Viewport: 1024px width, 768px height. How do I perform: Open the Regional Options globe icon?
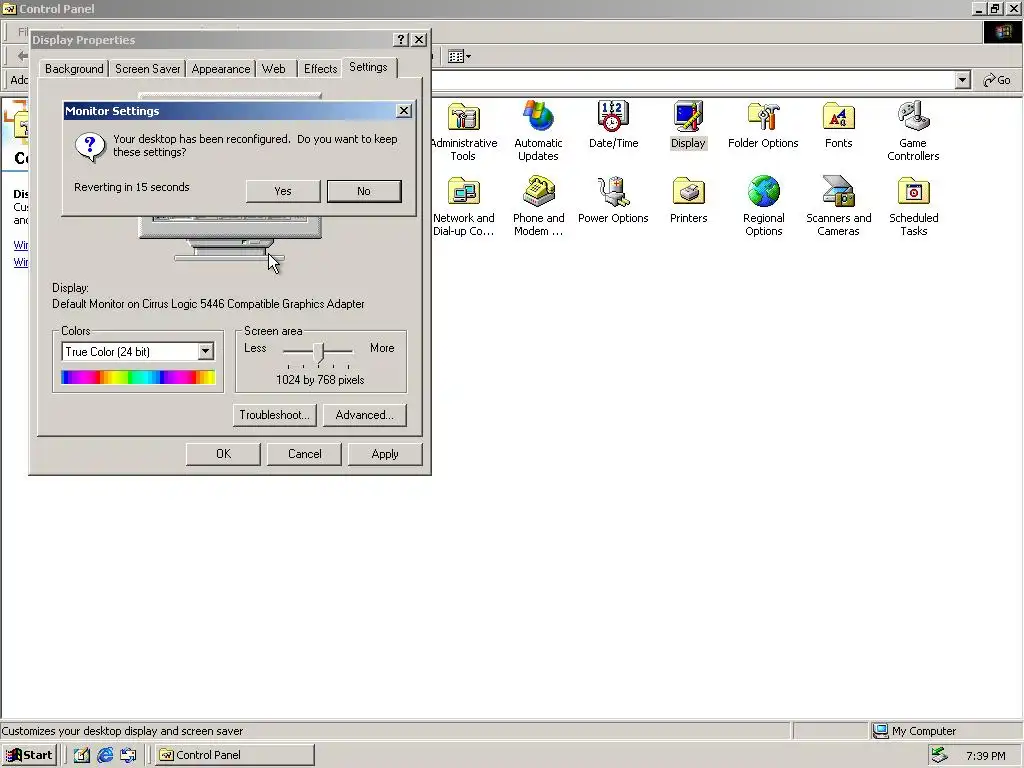[x=763, y=206]
